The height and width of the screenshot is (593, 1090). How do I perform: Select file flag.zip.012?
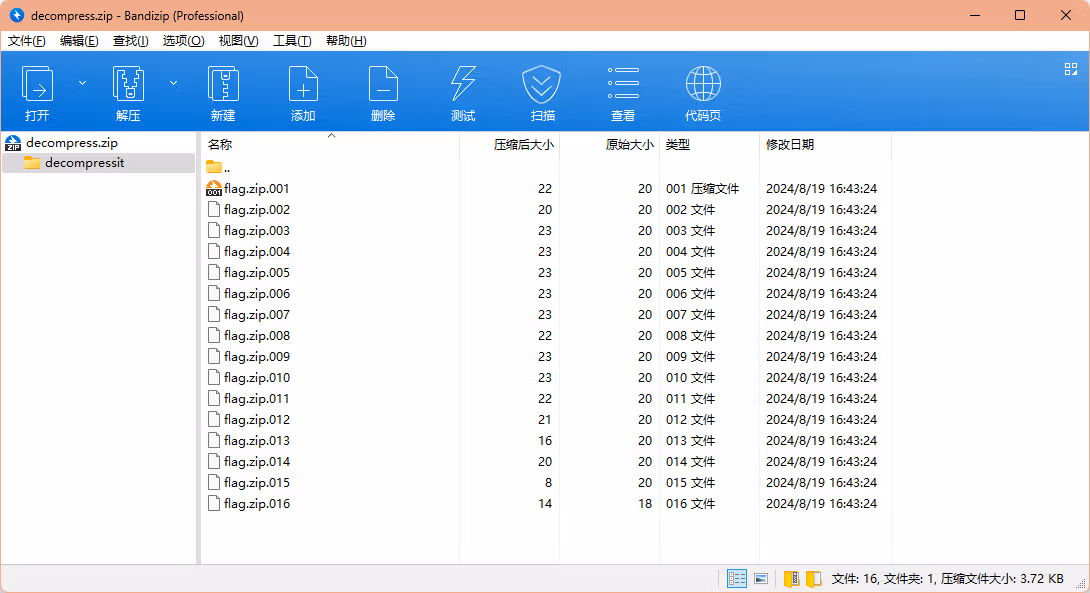pos(257,420)
